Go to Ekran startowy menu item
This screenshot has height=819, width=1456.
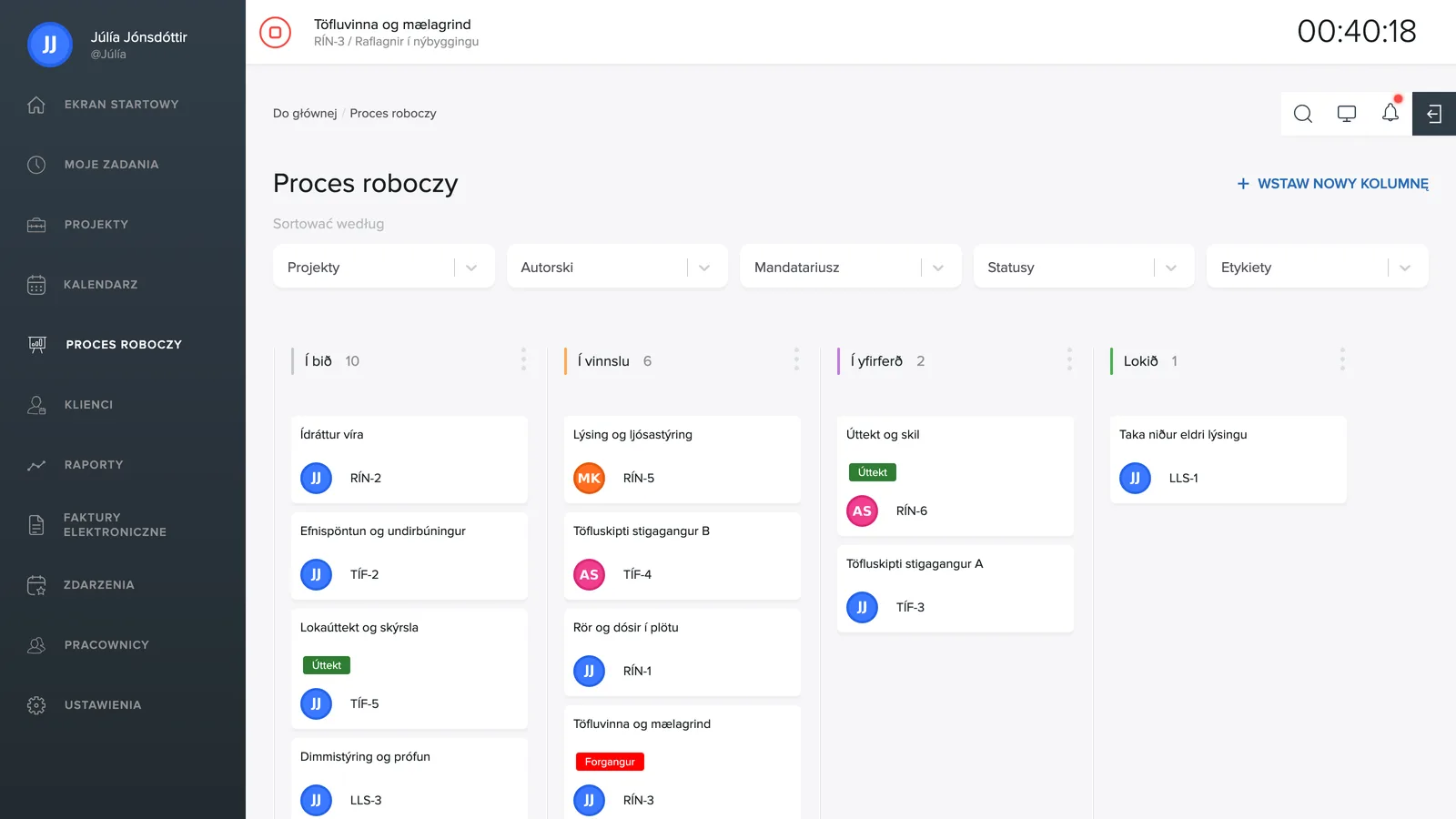click(121, 105)
